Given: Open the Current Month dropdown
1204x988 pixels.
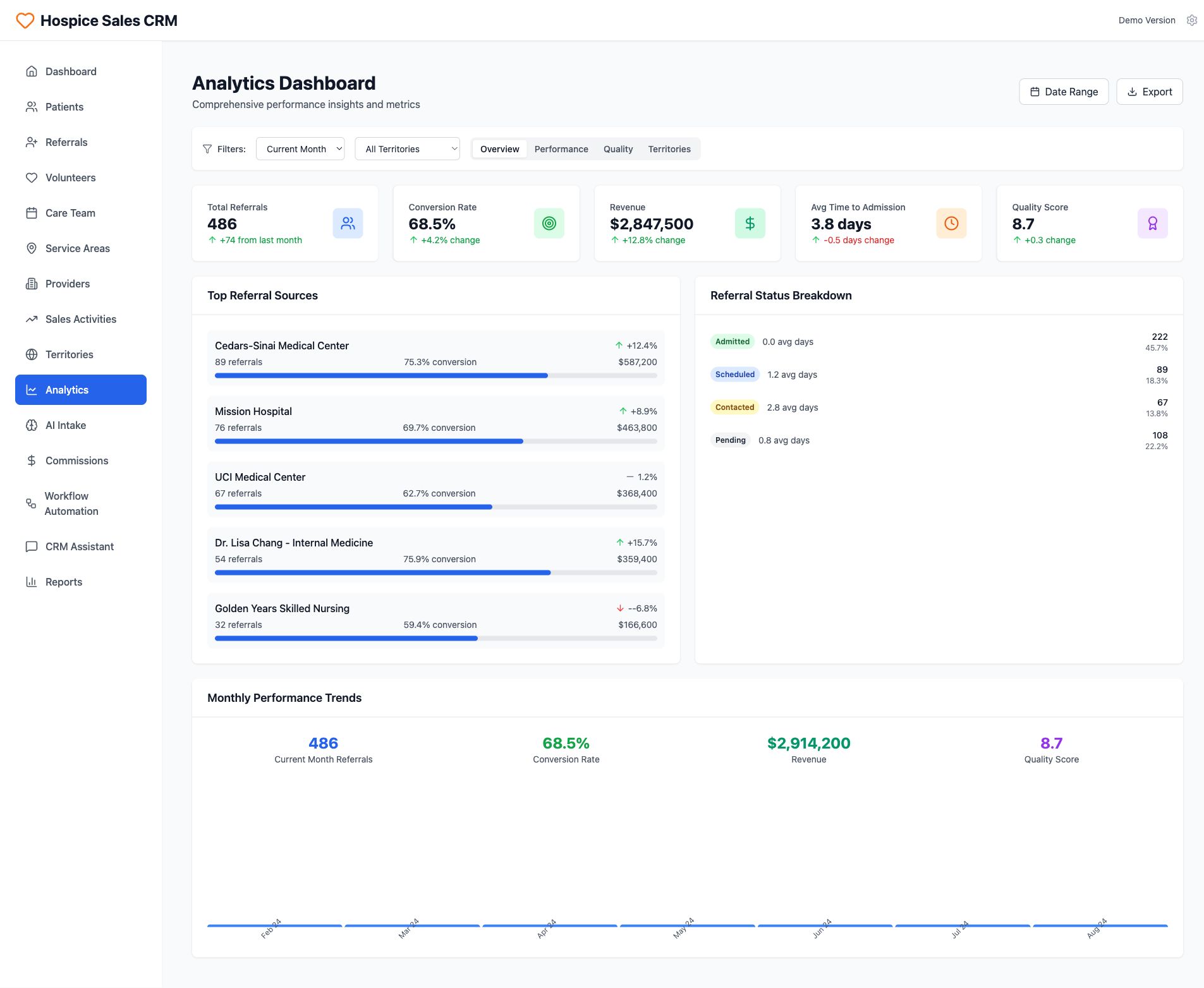Looking at the screenshot, I should tap(300, 149).
